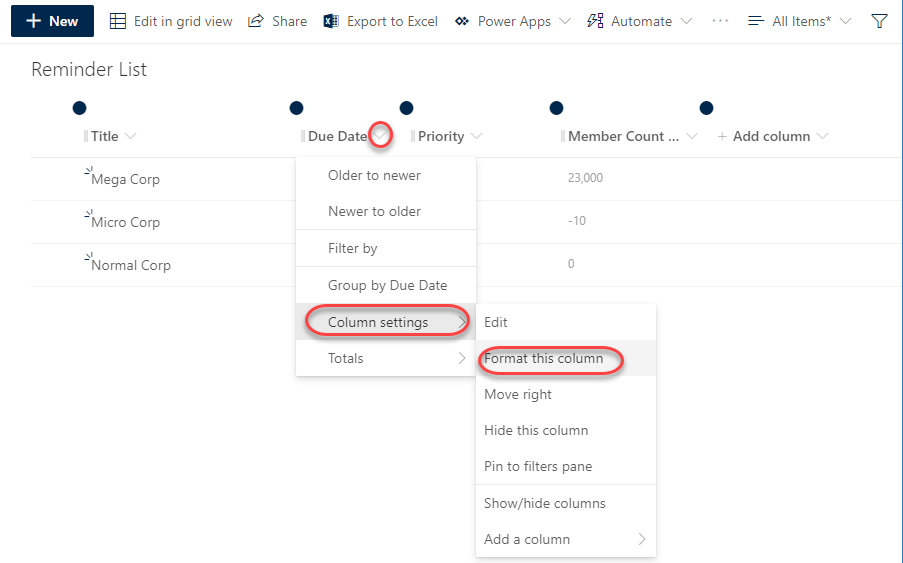The width and height of the screenshot is (903, 563).
Task: Open the Mega Corp list item
Action: tap(125, 180)
